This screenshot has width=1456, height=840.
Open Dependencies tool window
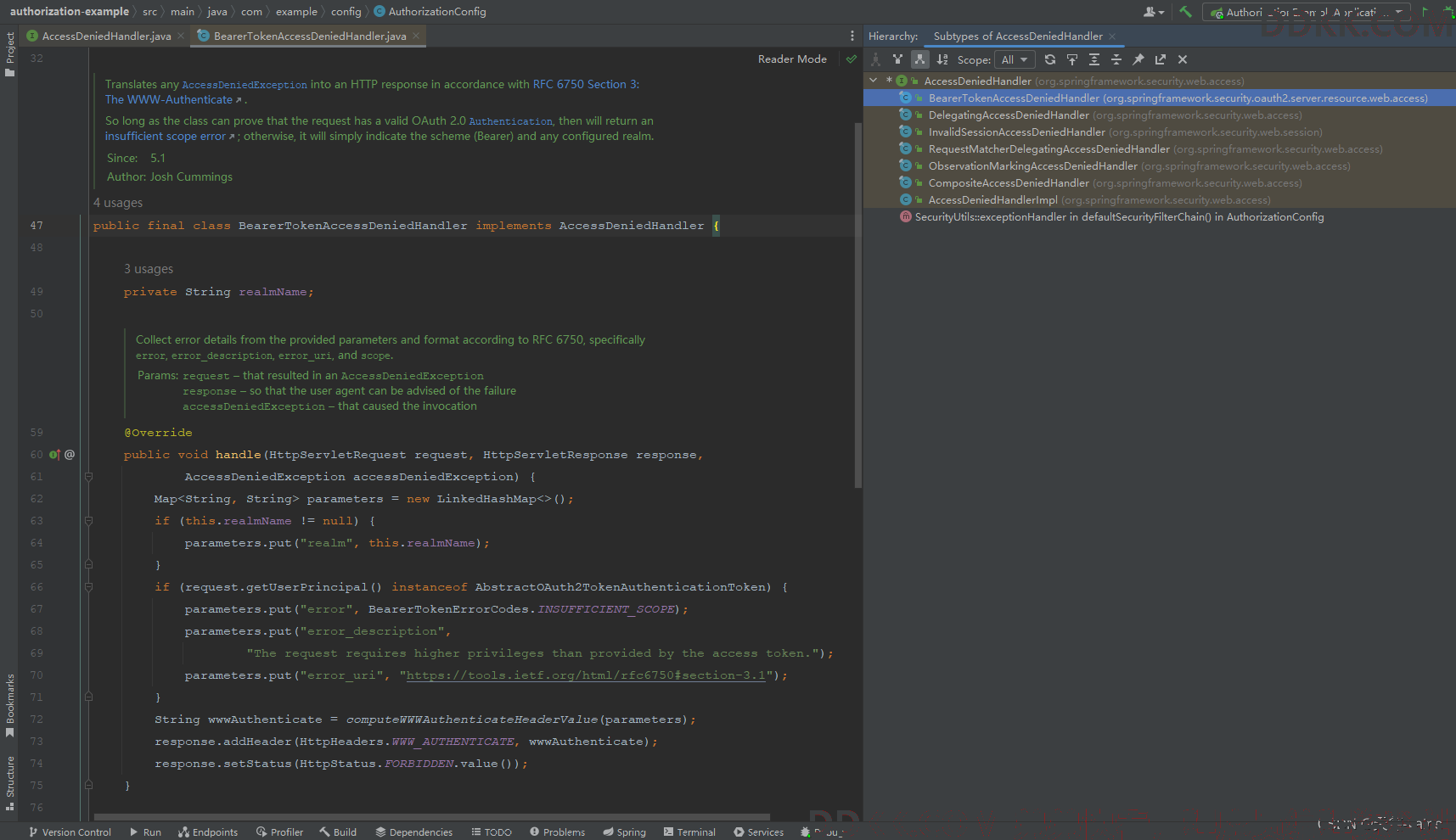click(414, 832)
